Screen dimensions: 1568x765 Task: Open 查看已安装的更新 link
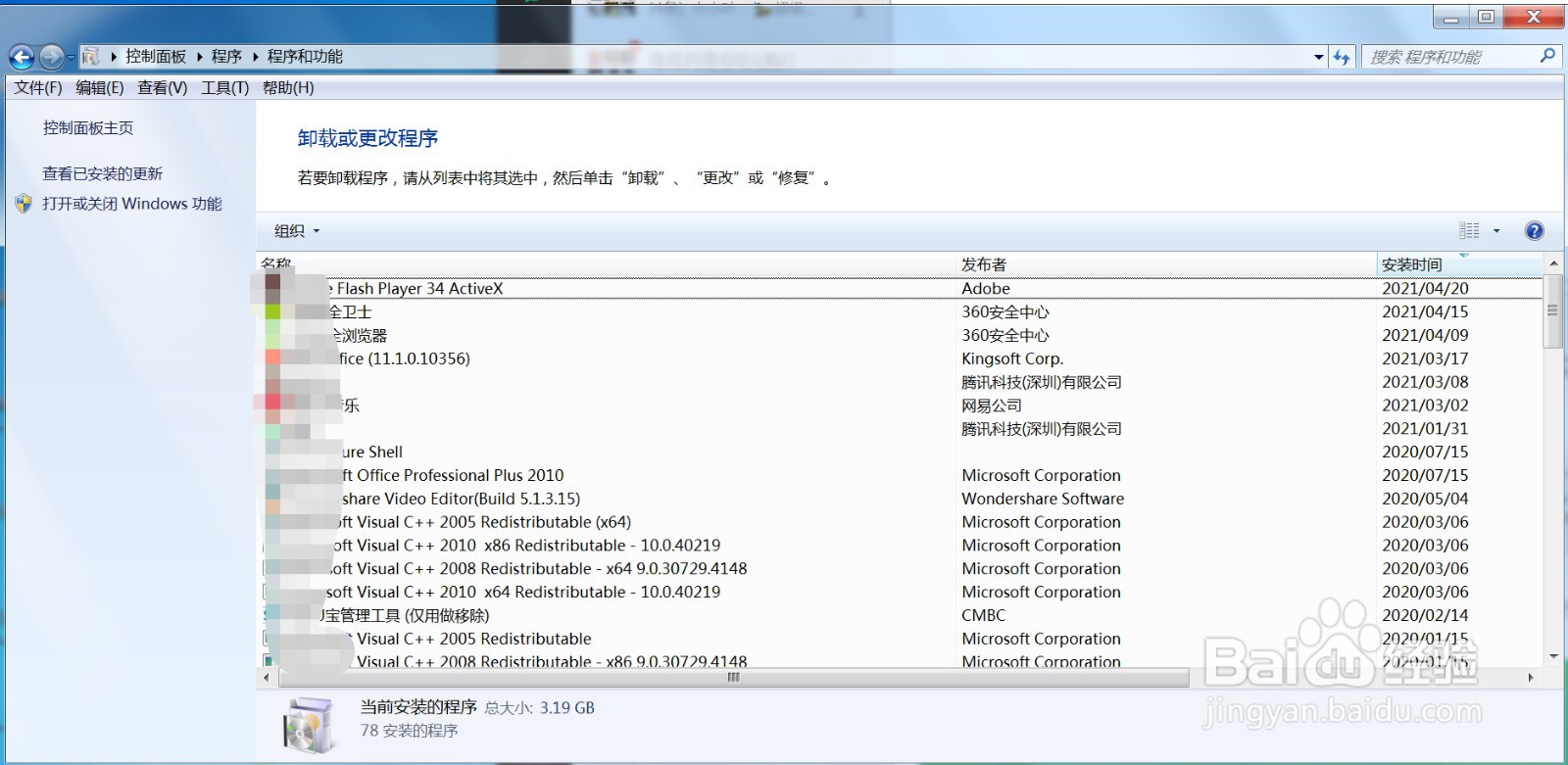pyautogui.click(x=103, y=174)
